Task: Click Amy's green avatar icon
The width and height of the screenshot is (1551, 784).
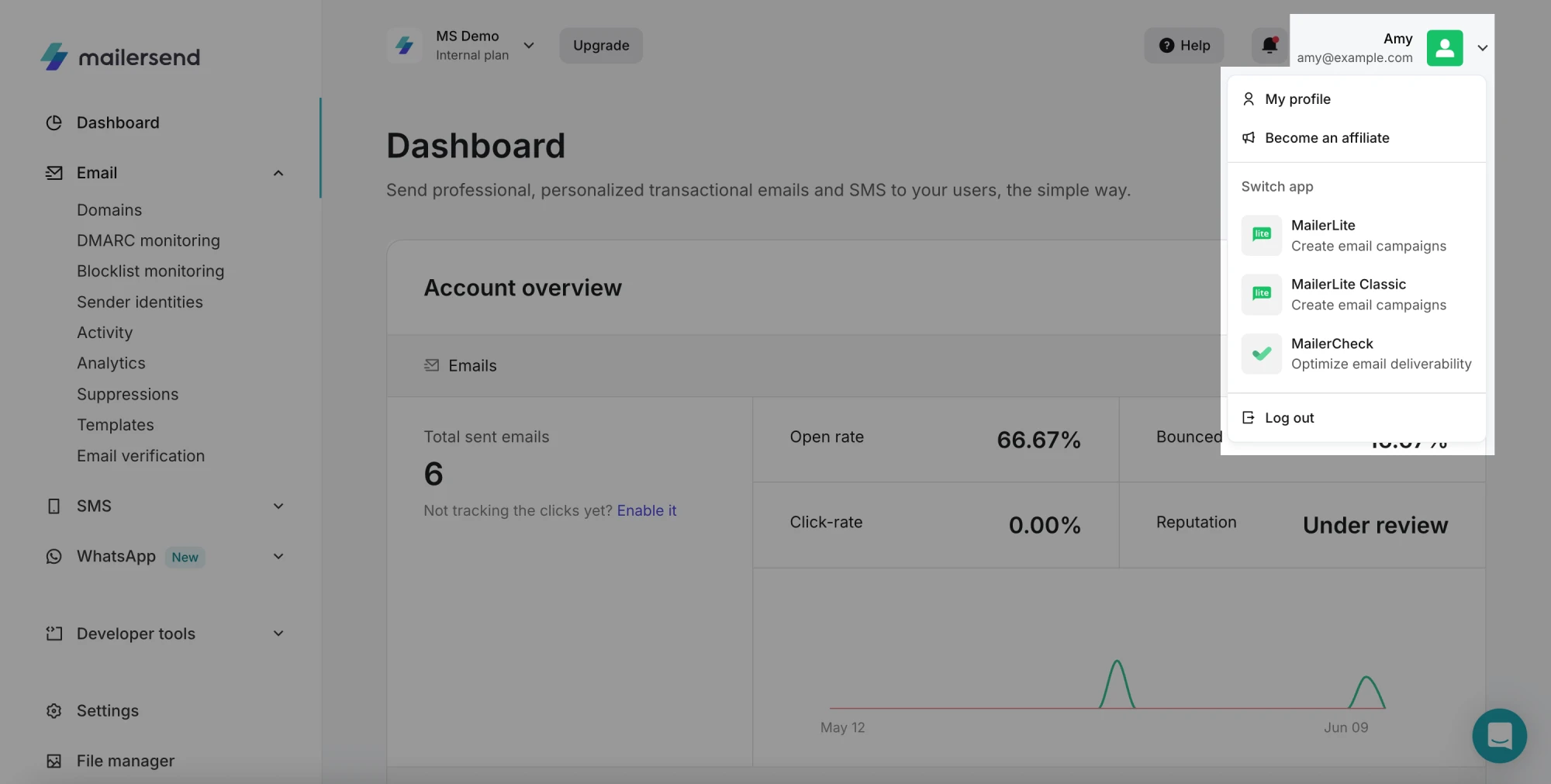Action: tap(1445, 48)
